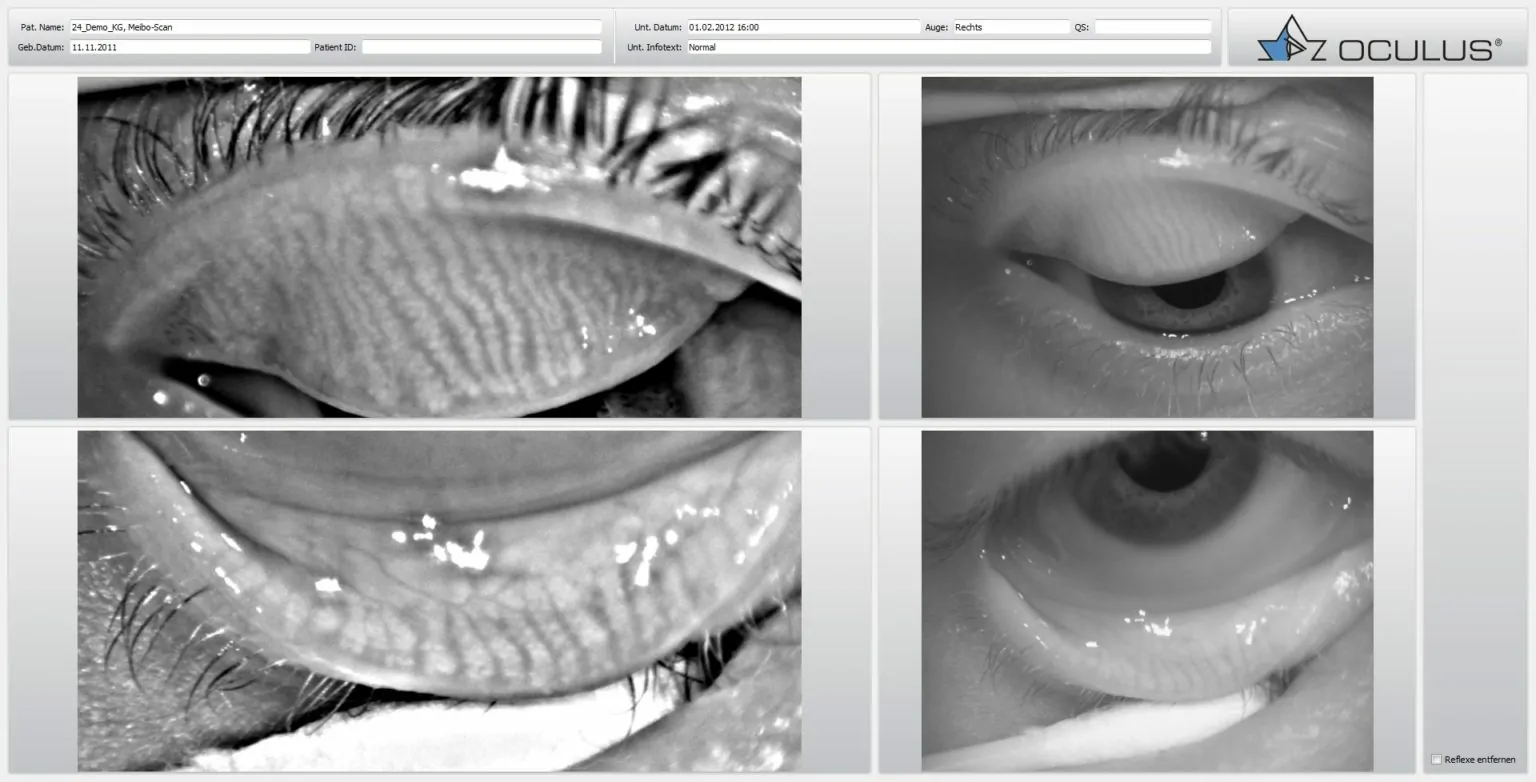
Task: Click the 'Unt. Datum:' label text
Action: click(x=657, y=27)
